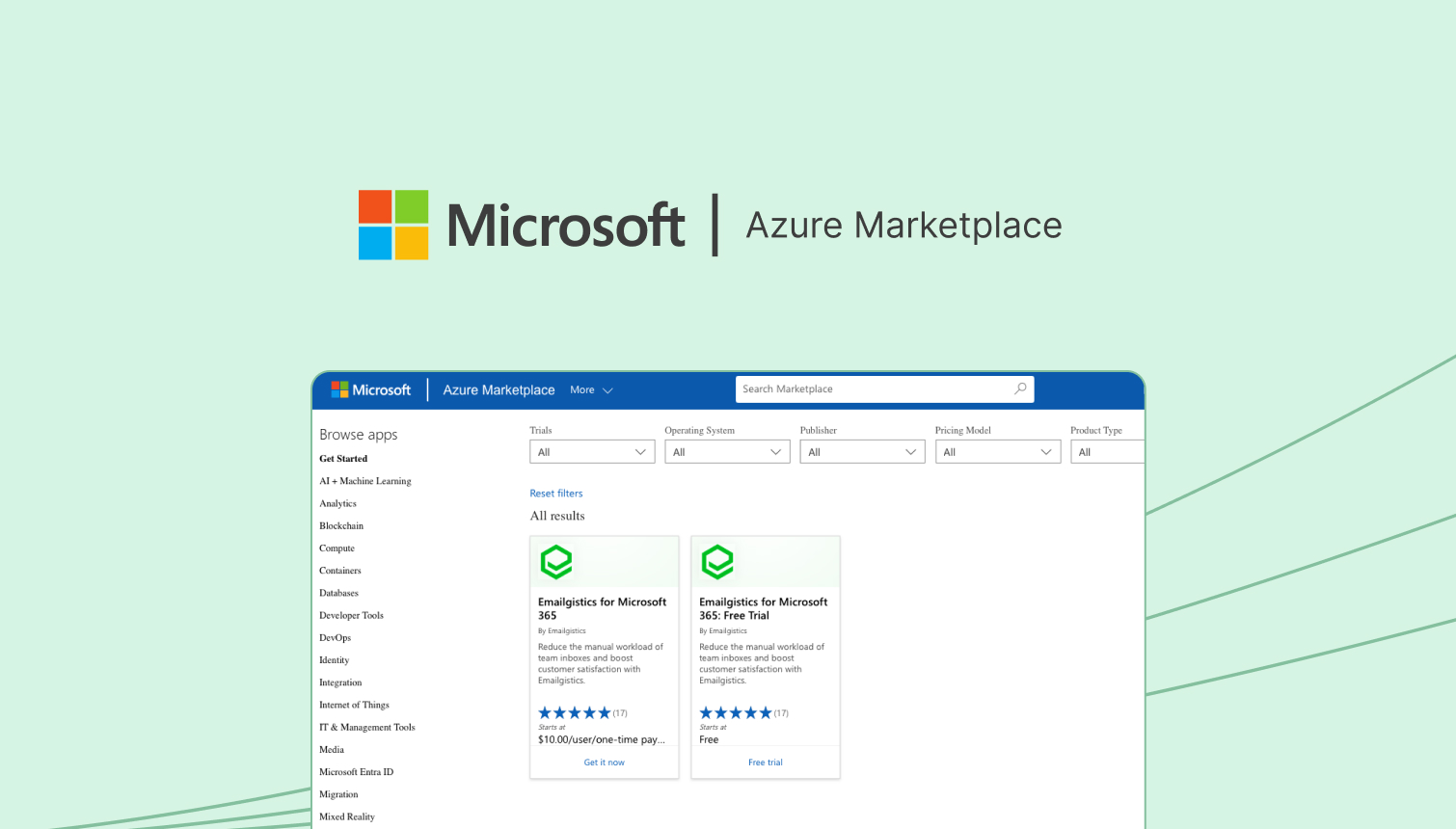Click the search magnifier icon
Image resolution: width=1456 pixels, height=829 pixels.
point(1020,388)
